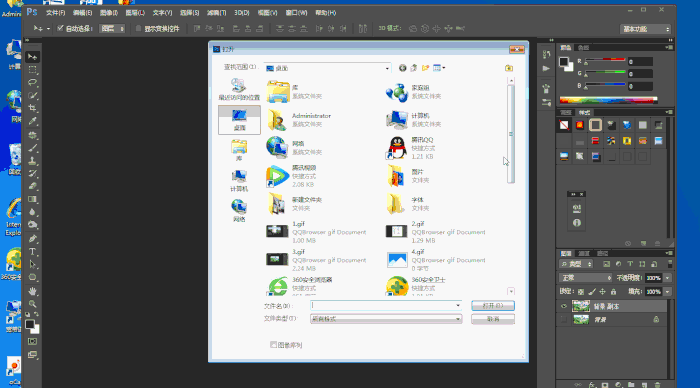Open the 3D(D) menu
This screenshot has height=388, width=700.
tap(242, 13)
